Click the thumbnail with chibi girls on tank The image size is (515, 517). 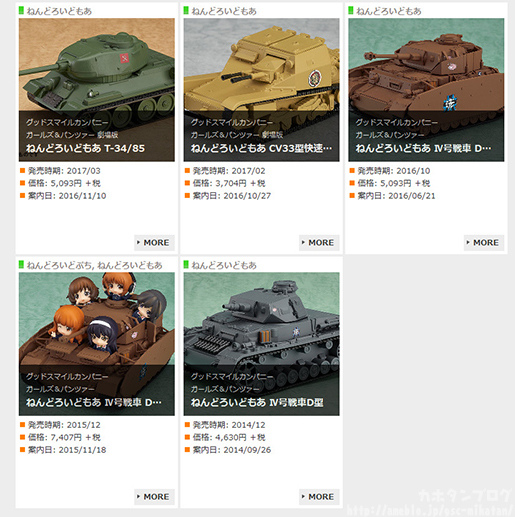coord(97,344)
